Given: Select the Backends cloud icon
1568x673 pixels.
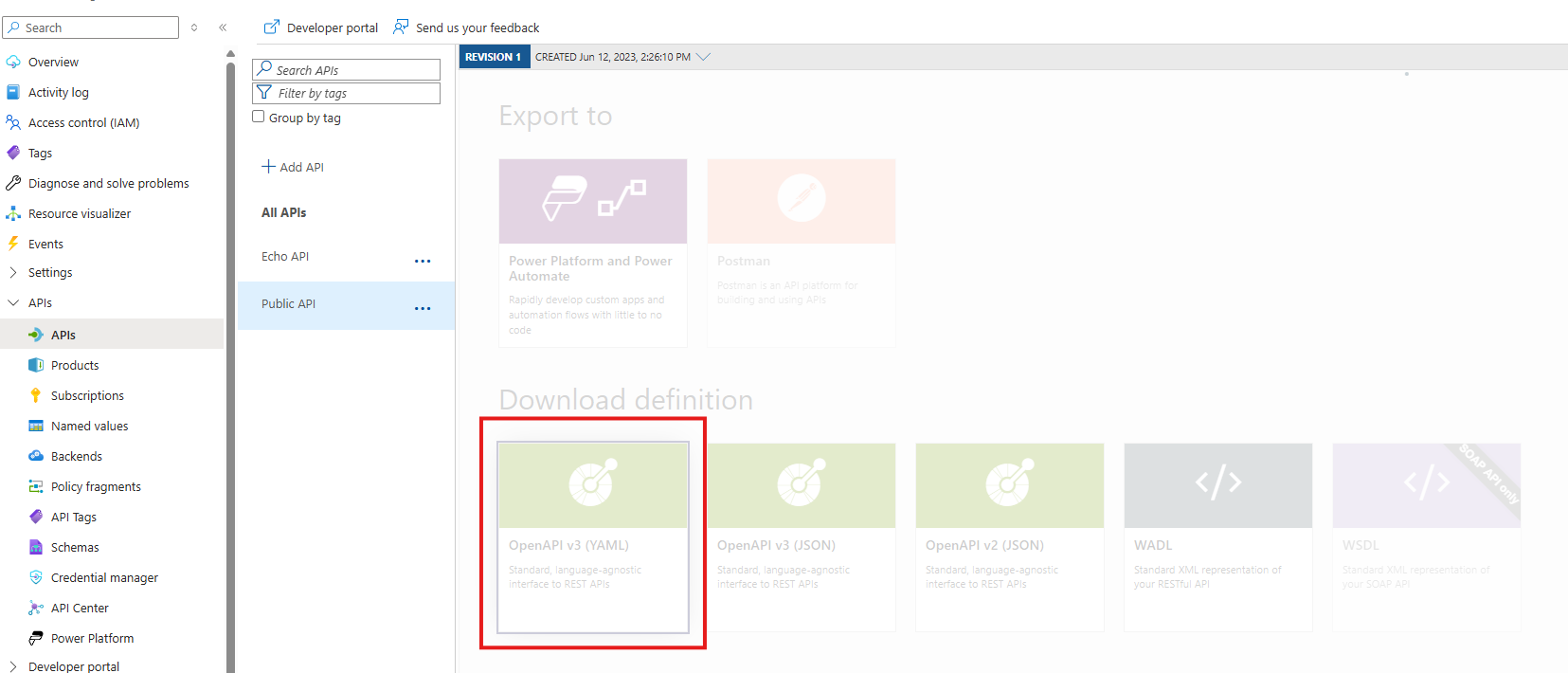Looking at the screenshot, I should pyautogui.click(x=36, y=456).
